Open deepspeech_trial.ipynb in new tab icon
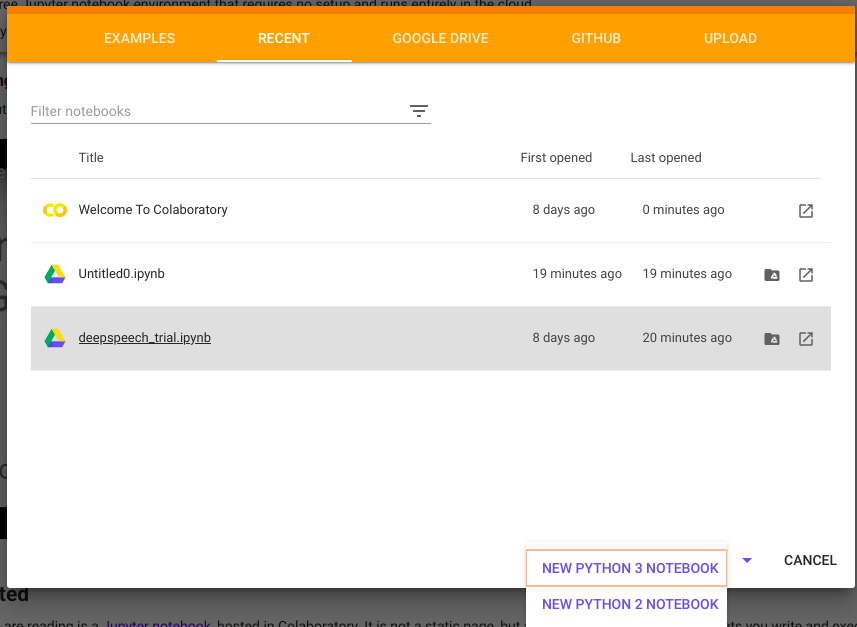The image size is (857, 627). pyautogui.click(x=806, y=339)
